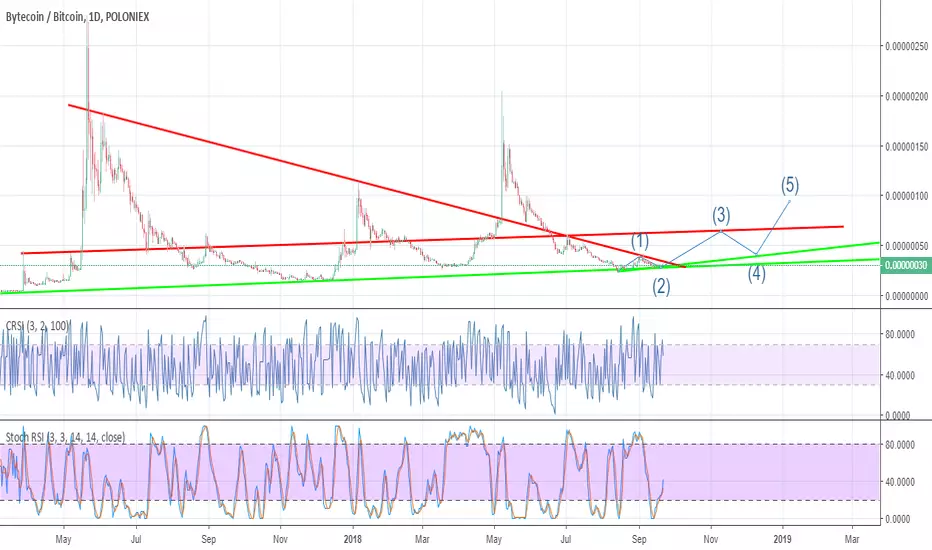Click the Stoch RSI 40.0000 axis value
The width and height of the screenshot is (932, 550).
(900, 482)
